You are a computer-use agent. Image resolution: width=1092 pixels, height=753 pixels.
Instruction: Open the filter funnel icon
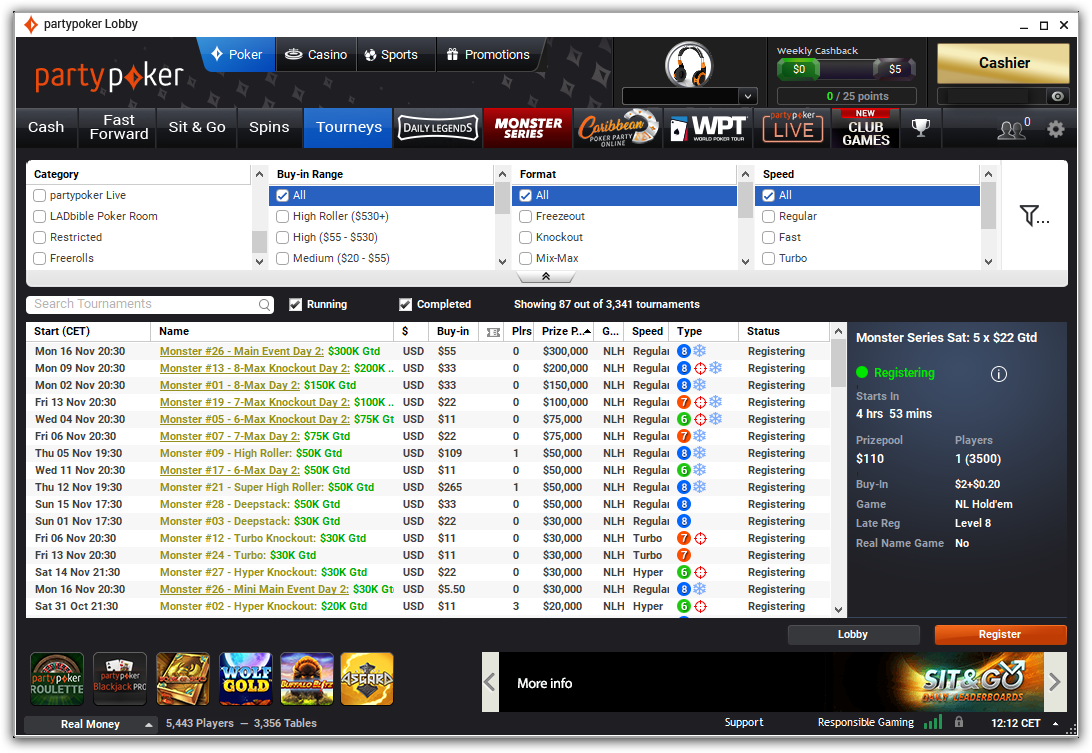point(1034,215)
